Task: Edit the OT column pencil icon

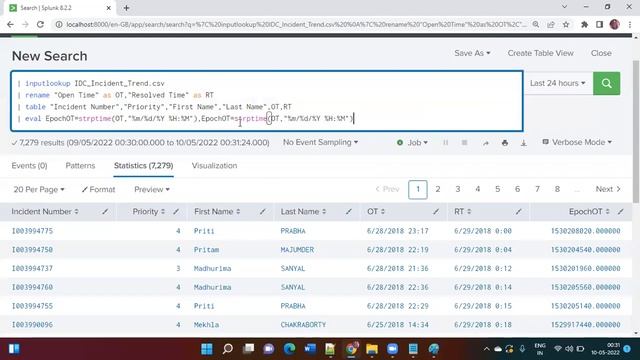Action: [x=436, y=211]
